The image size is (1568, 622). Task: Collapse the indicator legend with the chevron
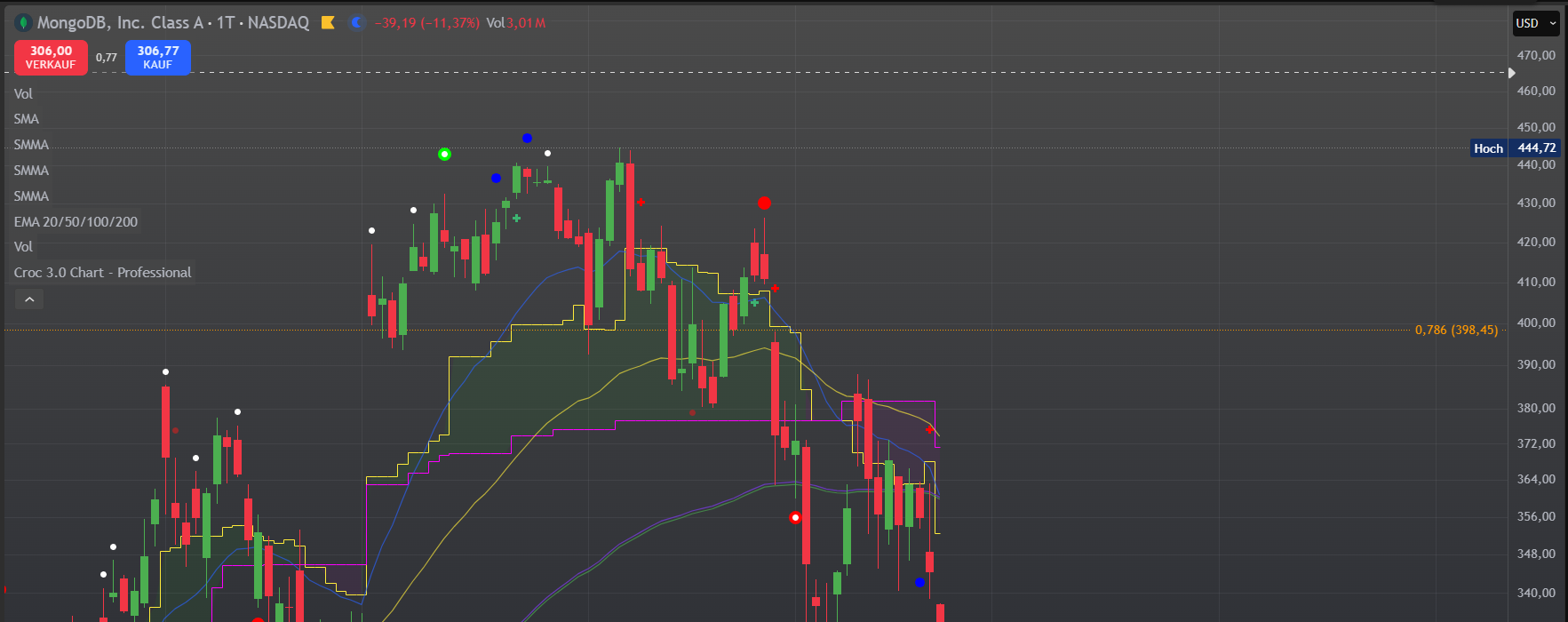[29, 300]
